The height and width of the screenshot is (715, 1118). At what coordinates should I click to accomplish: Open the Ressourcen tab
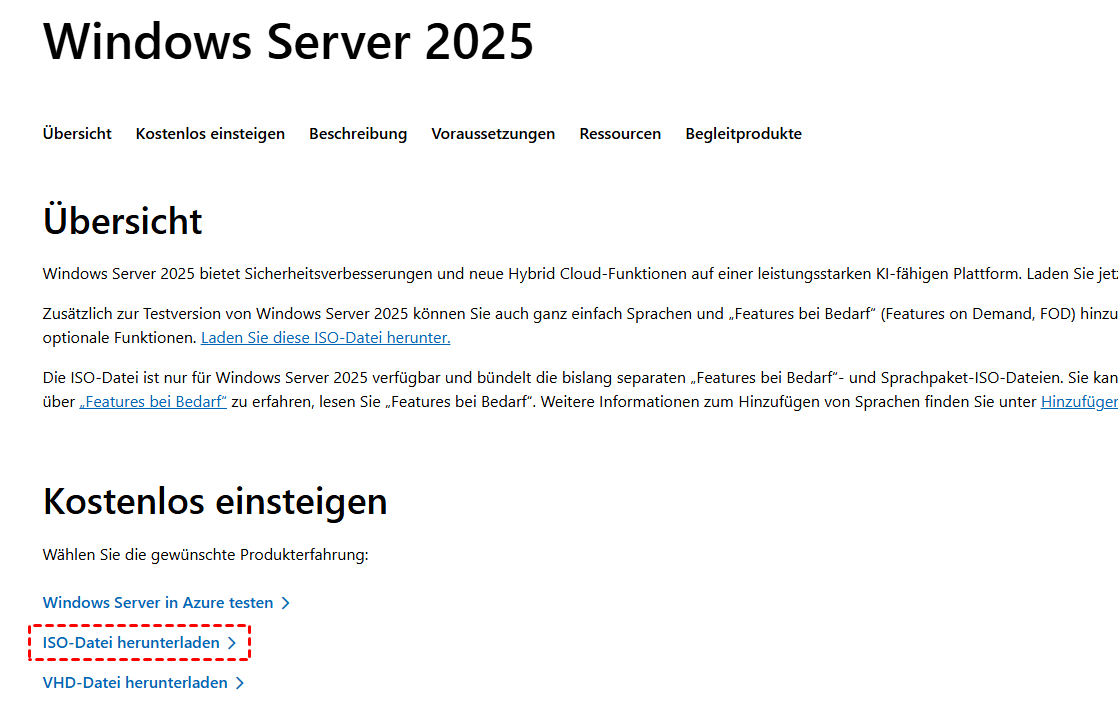(x=620, y=134)
